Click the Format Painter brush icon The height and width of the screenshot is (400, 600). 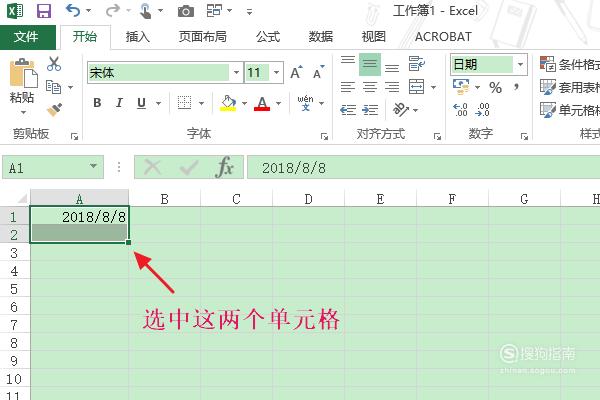[x=54, y=110]
